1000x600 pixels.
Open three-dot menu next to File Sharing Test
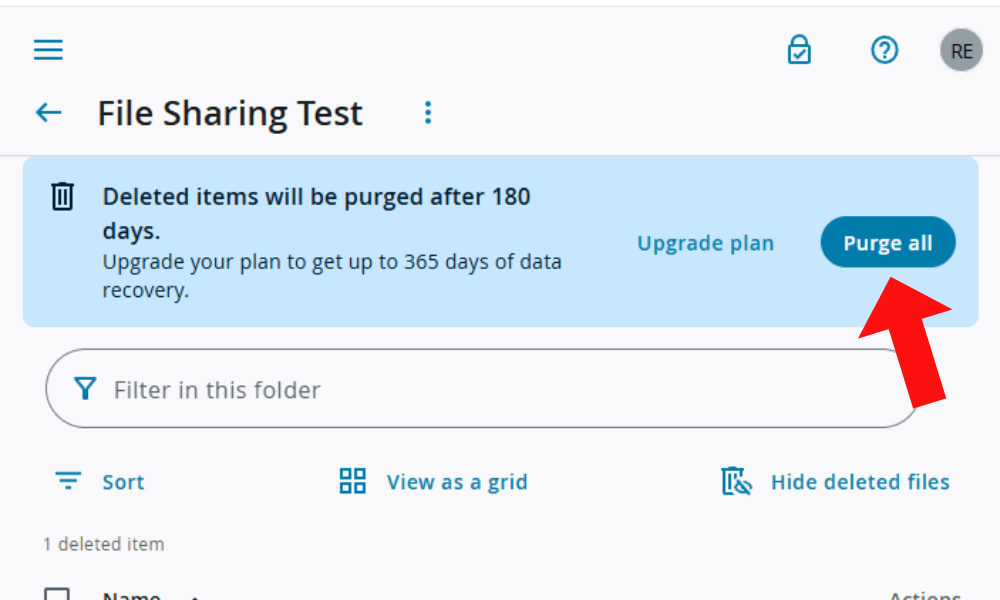tap(428, 113)
